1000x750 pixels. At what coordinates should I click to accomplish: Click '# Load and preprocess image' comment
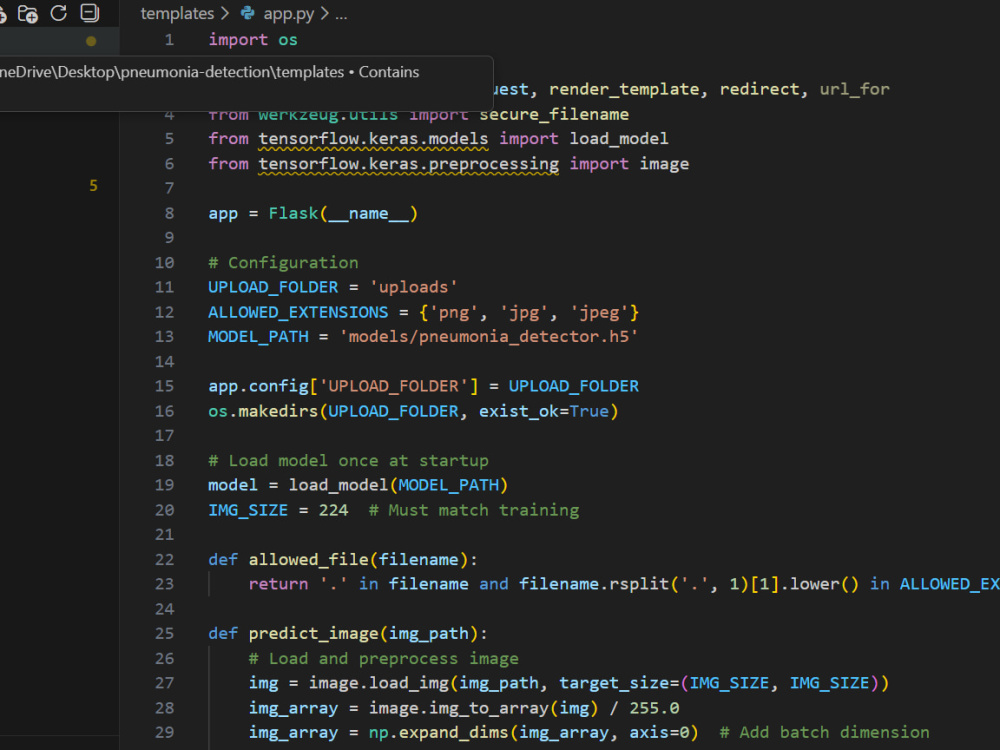click(383, 659)
